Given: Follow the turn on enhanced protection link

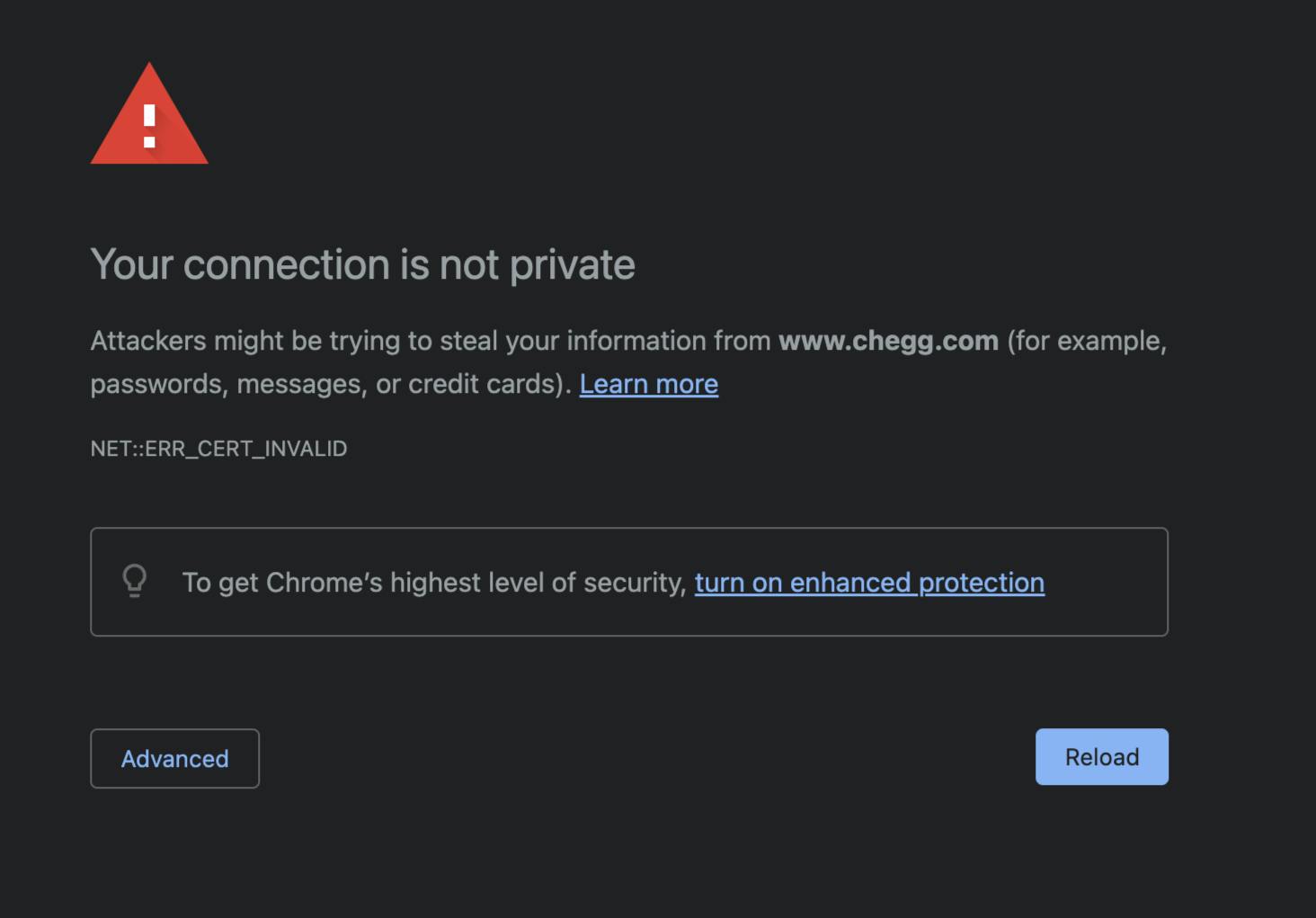Looking at the screenshot, I should 868,583.
